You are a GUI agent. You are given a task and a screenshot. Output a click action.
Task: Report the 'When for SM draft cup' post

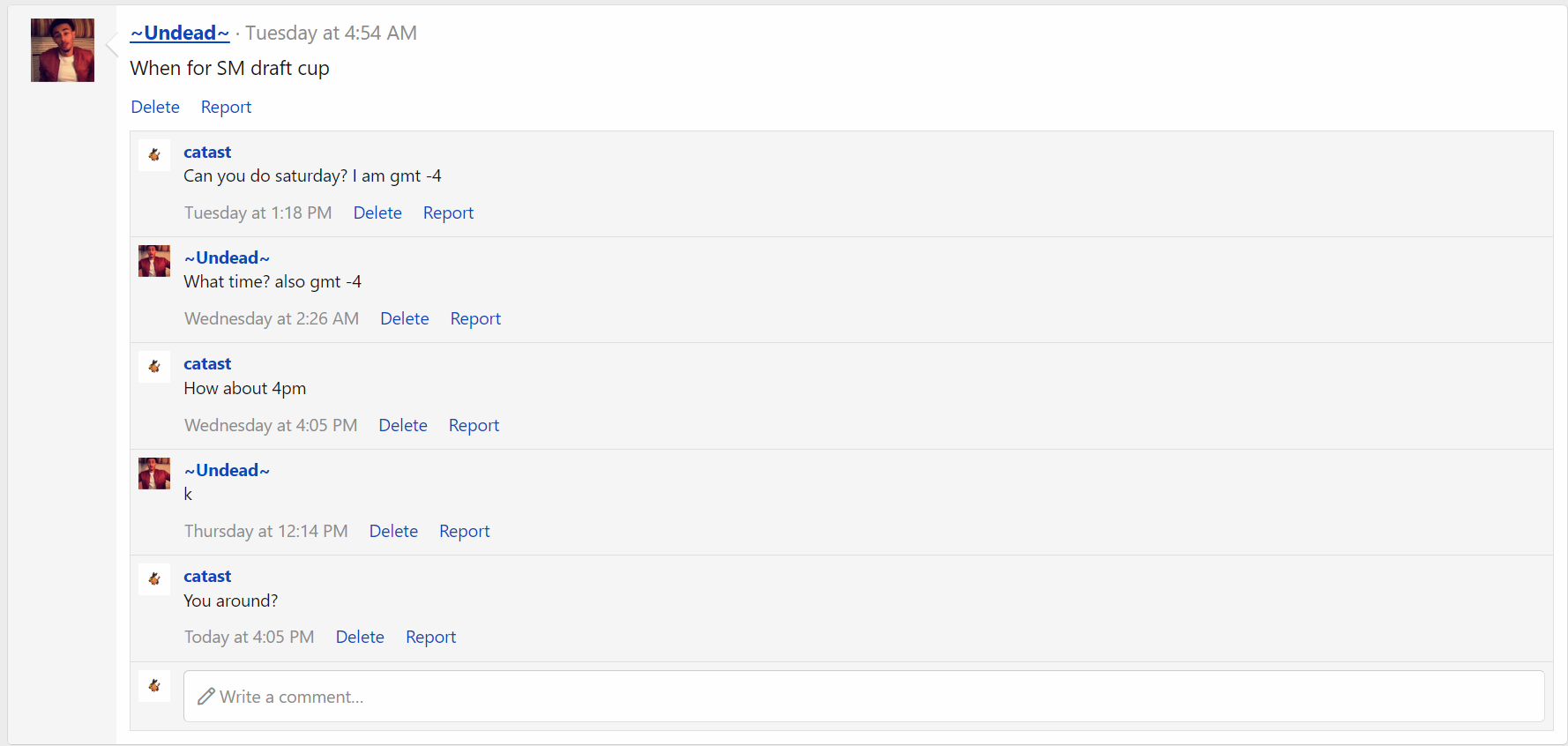[x=226, y=107]
